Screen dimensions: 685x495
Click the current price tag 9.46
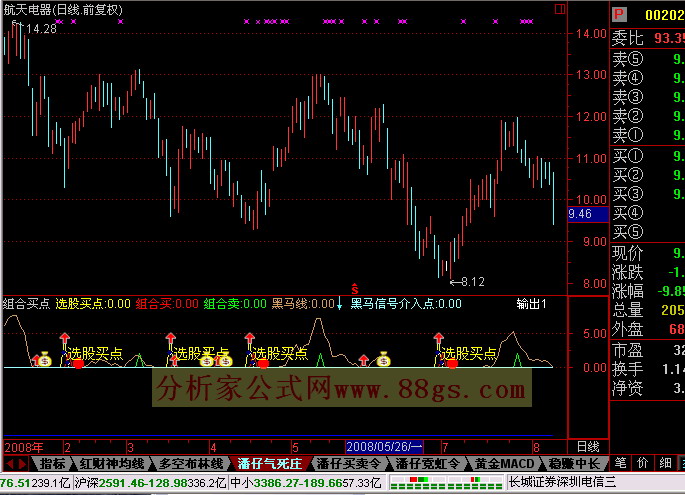point(588,214)
